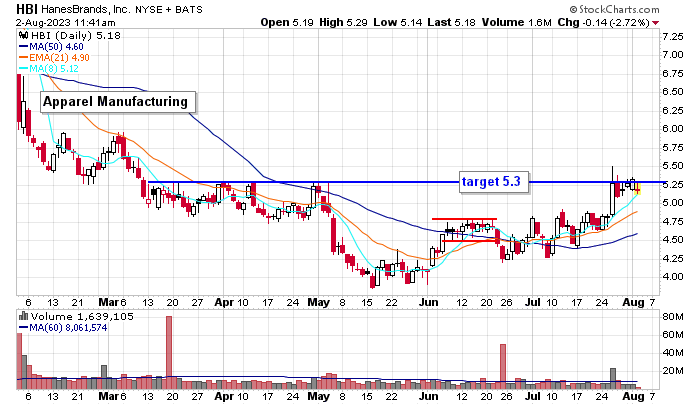Click the 20M volume axis label
The height and width of the screenshot is (405, 700).
coord(673,371)
